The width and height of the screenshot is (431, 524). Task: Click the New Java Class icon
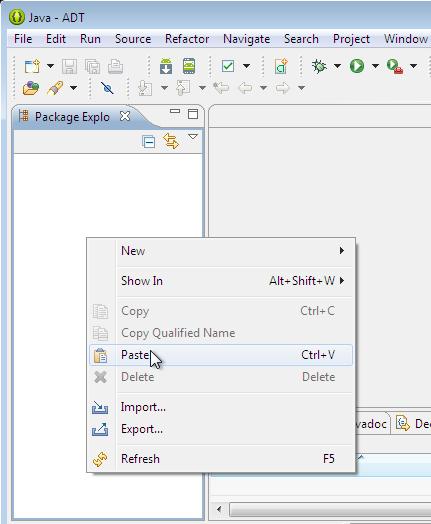click(281, 66)
